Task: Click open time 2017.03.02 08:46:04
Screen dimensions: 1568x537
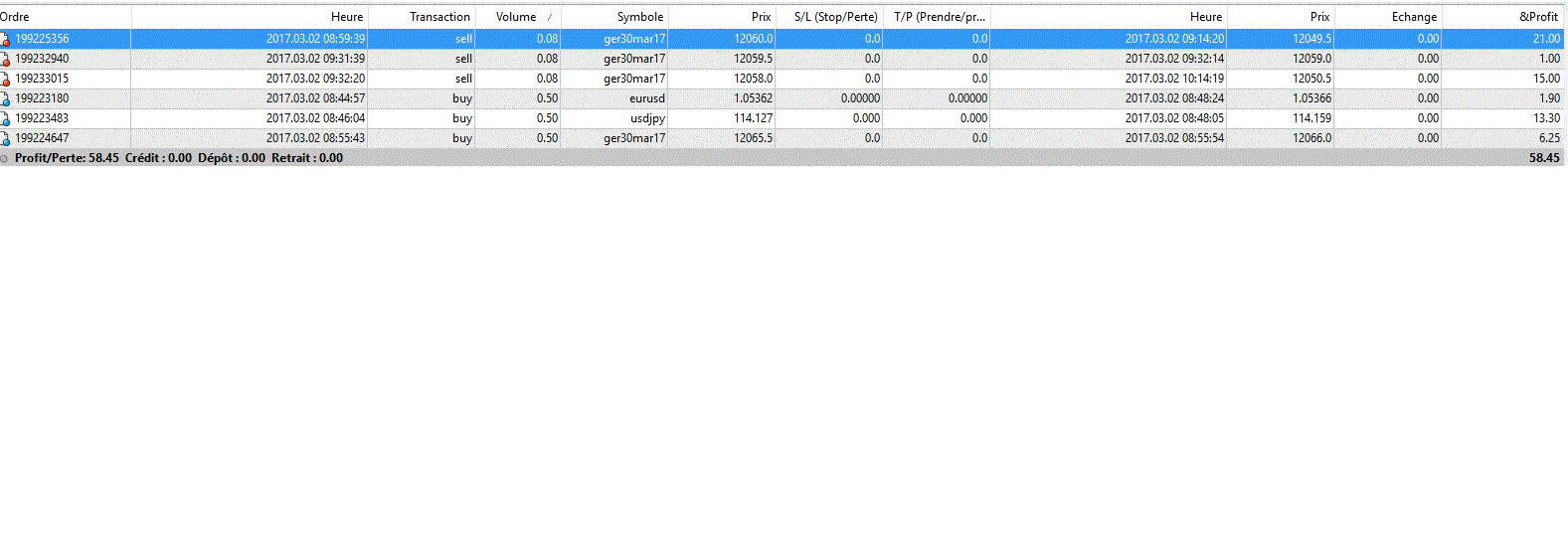Action: pyautogui.click(x=315, y=118)
